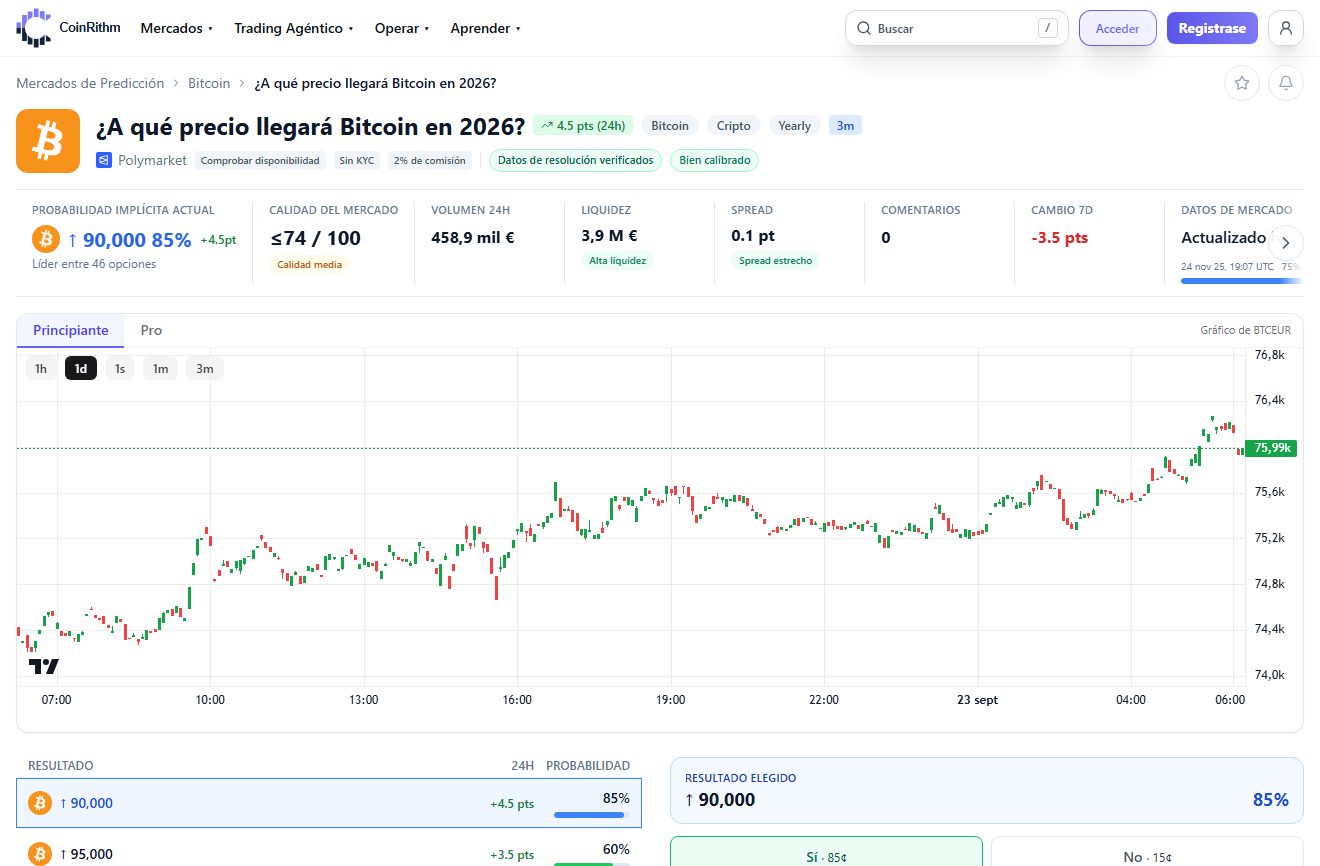This screenshot has width=1320, height=866.
Task: Click the CoinRithm logo
Action: coord(68,28)
